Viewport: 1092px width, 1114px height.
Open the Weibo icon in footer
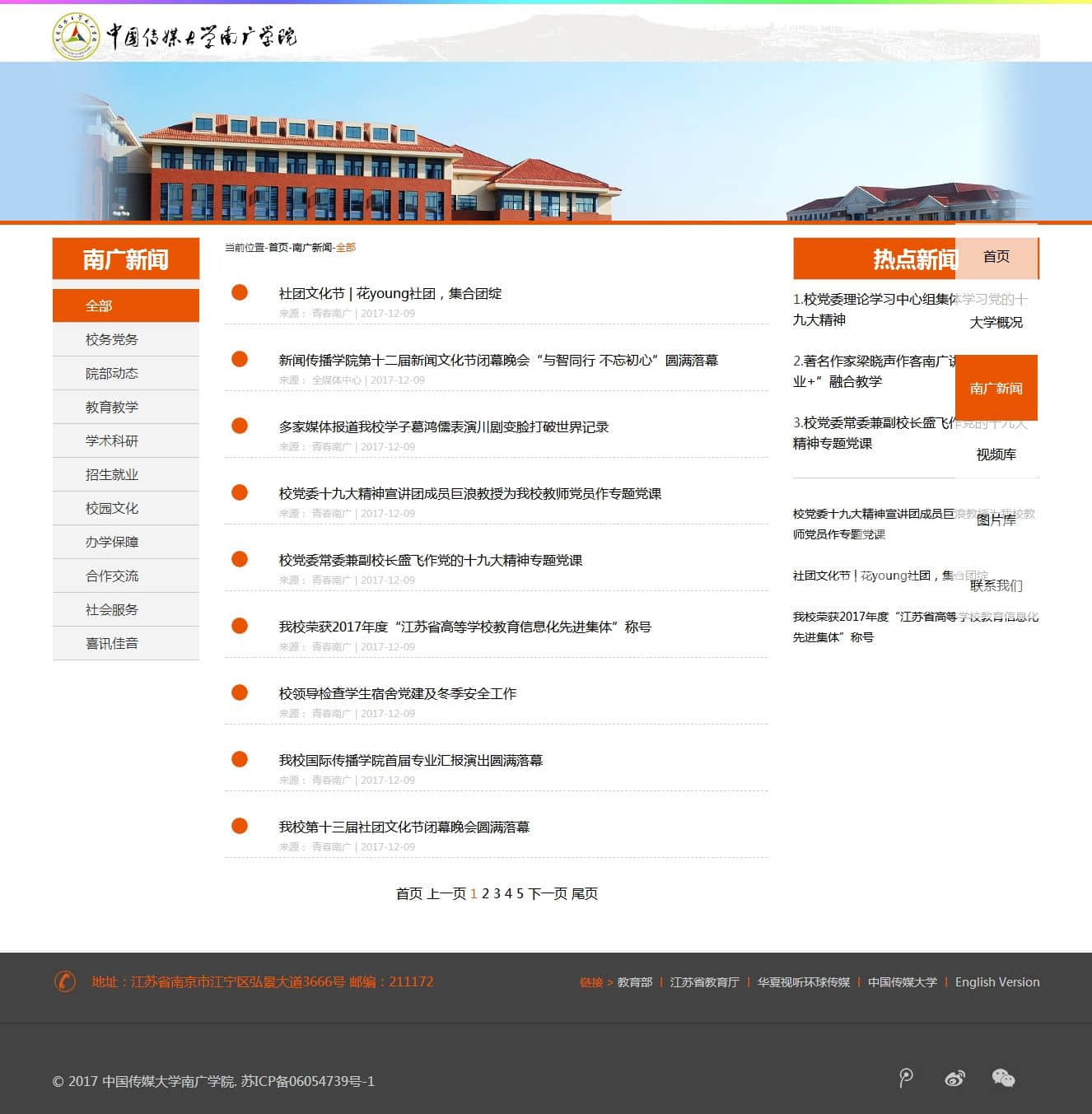tap(954, 1078)
